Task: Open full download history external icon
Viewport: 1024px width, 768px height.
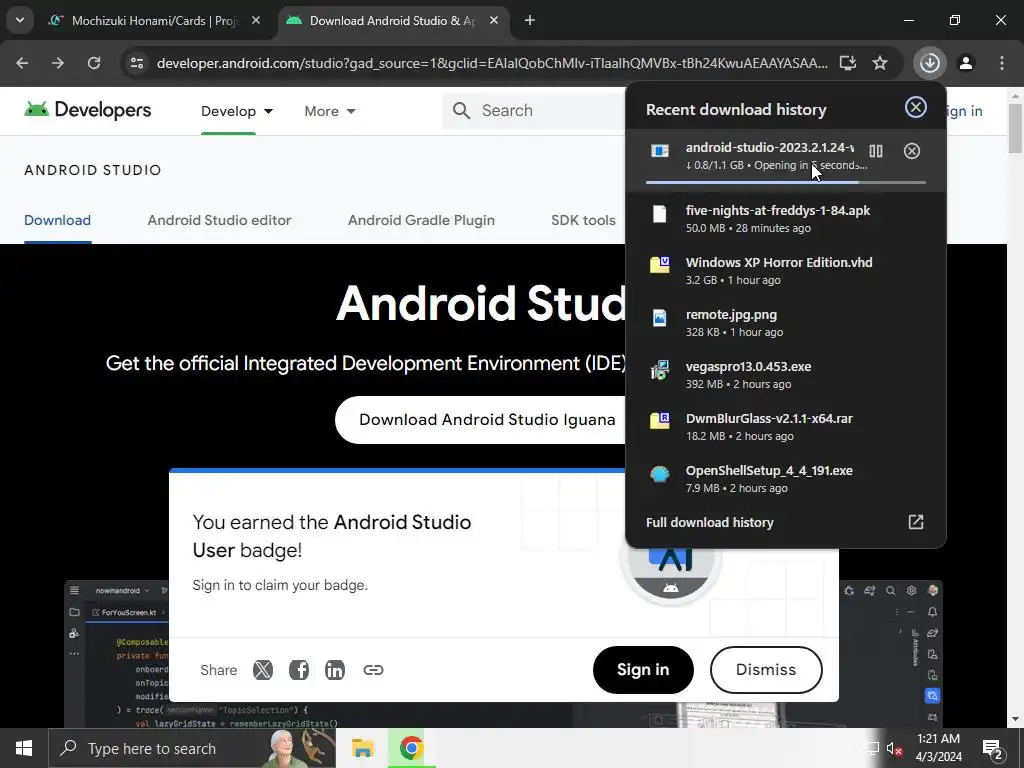Action: [x=916, y=522]
